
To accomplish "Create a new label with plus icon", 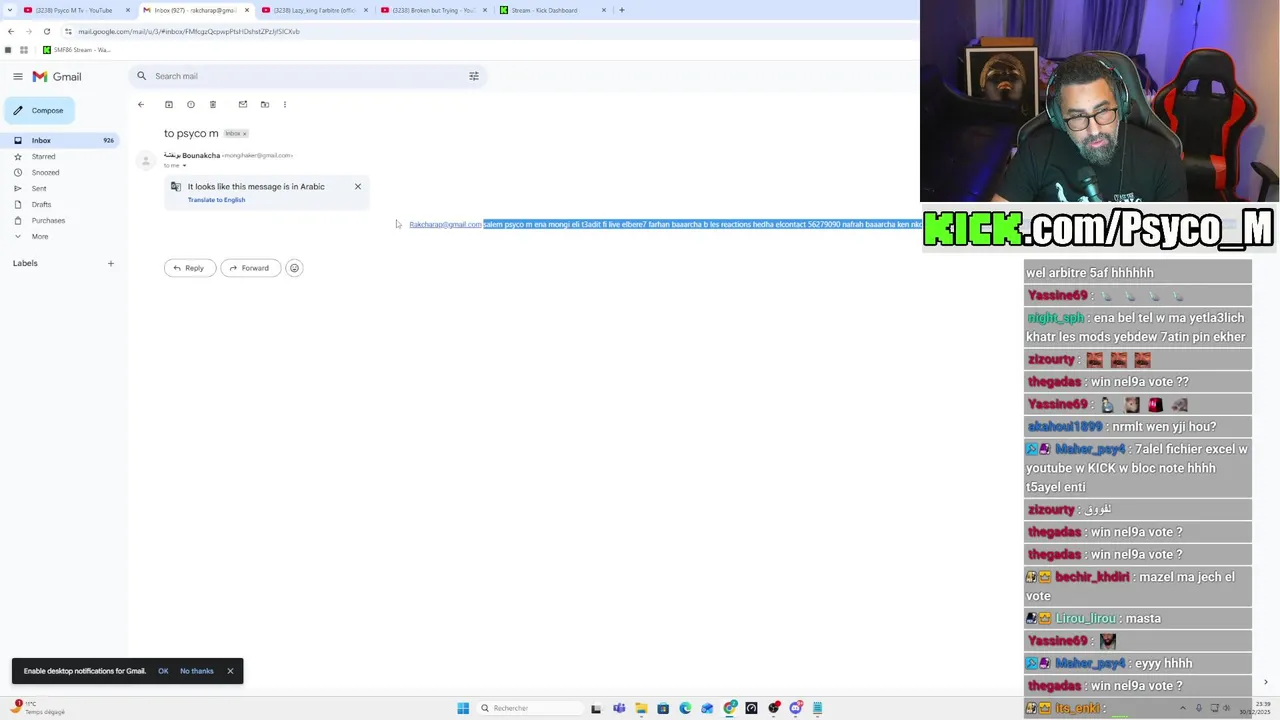I will click(111, 263).
